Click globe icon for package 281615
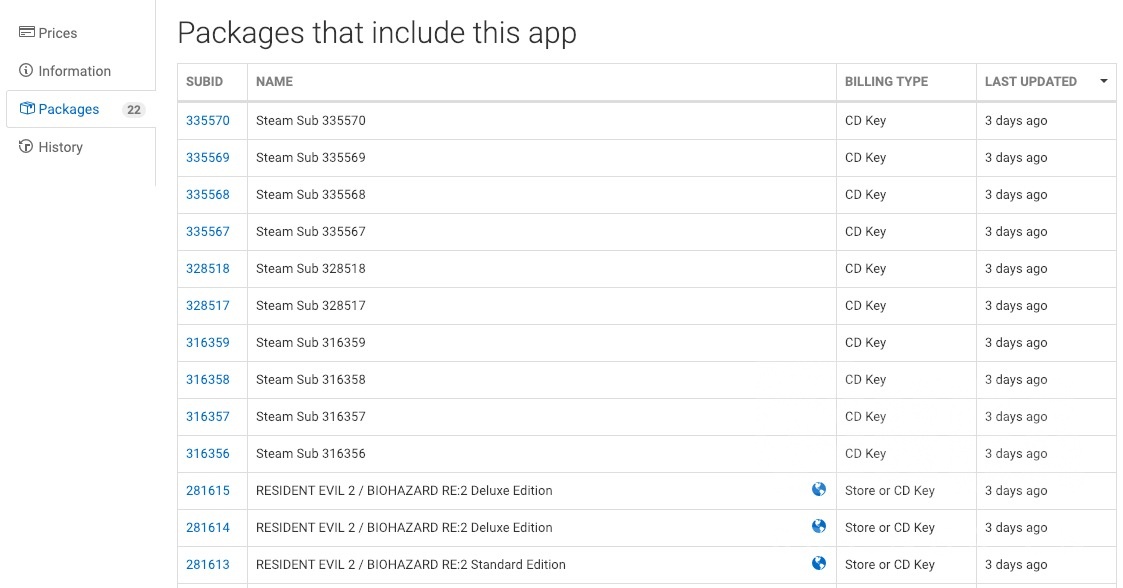 pyautogui.click(x=819, y=490)
